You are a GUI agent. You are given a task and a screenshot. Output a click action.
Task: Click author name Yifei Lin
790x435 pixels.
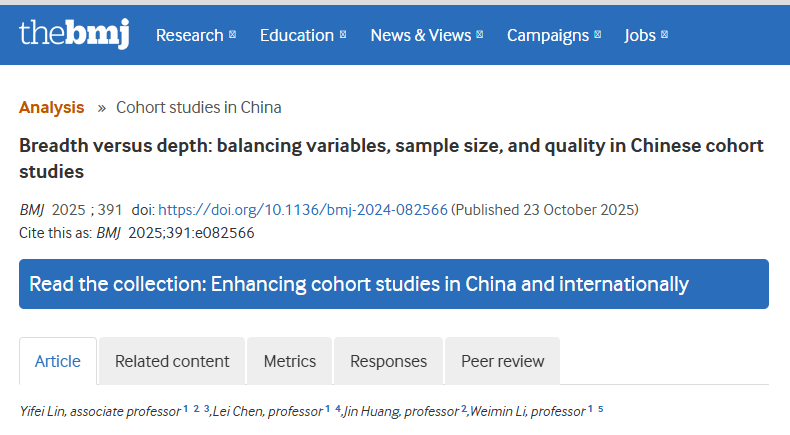tap(43, 411)
